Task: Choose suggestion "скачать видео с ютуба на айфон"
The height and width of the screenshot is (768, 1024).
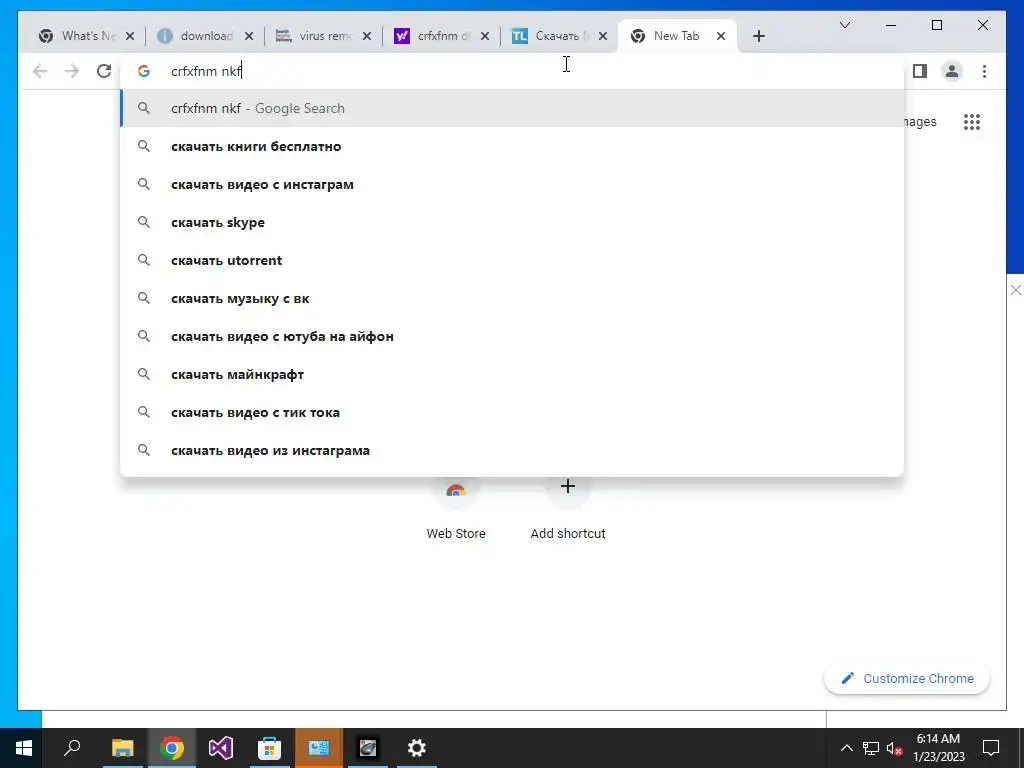Action: [x=512, y=336]
